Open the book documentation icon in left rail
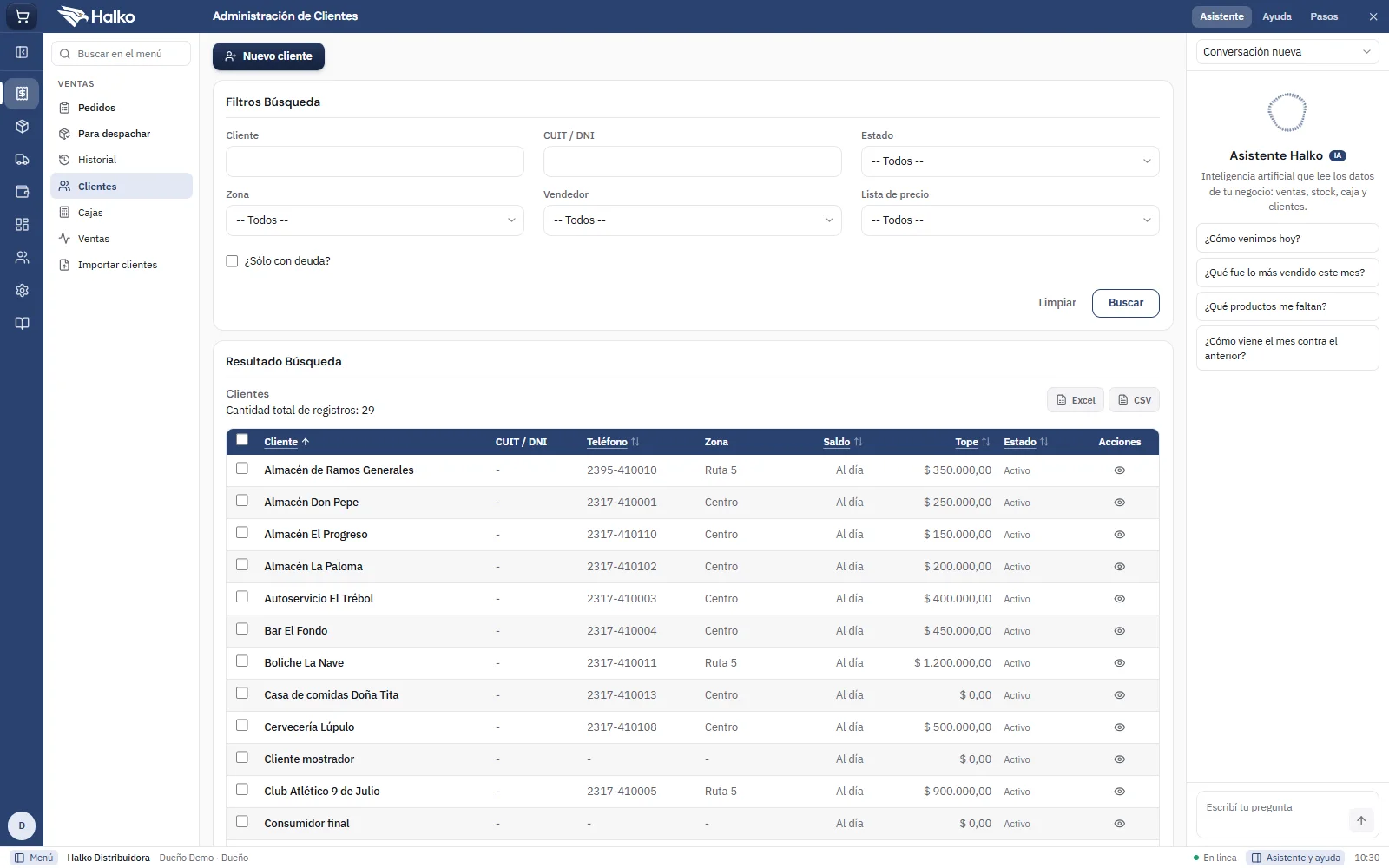This screenshot has height=868, width=1389. [x=22, y=323]
